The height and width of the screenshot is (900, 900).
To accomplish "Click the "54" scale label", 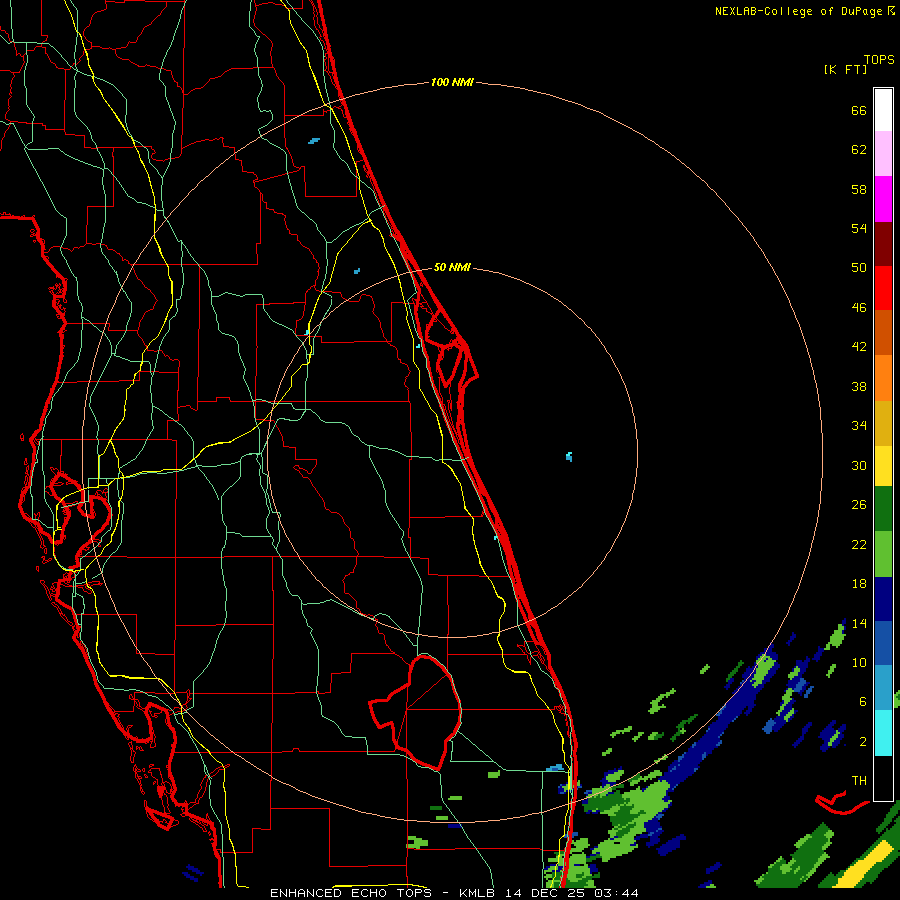I will pos(859,228).
